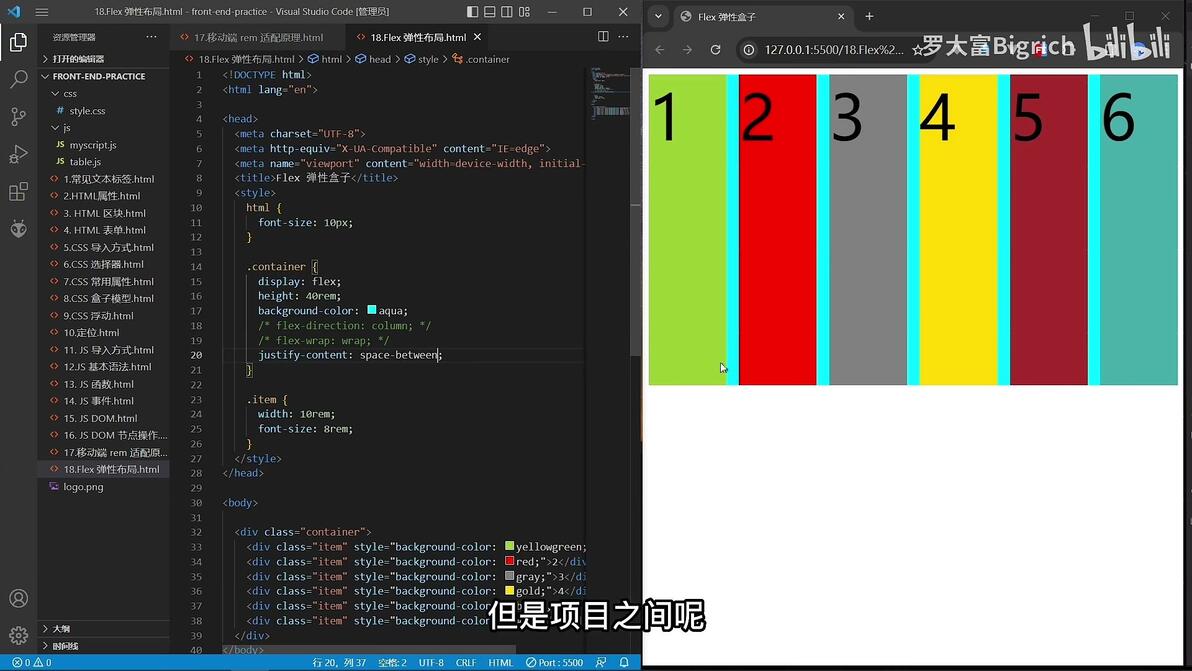
Task: Toggle the secondary side bar layout icon
Action: tap(507, 11)
